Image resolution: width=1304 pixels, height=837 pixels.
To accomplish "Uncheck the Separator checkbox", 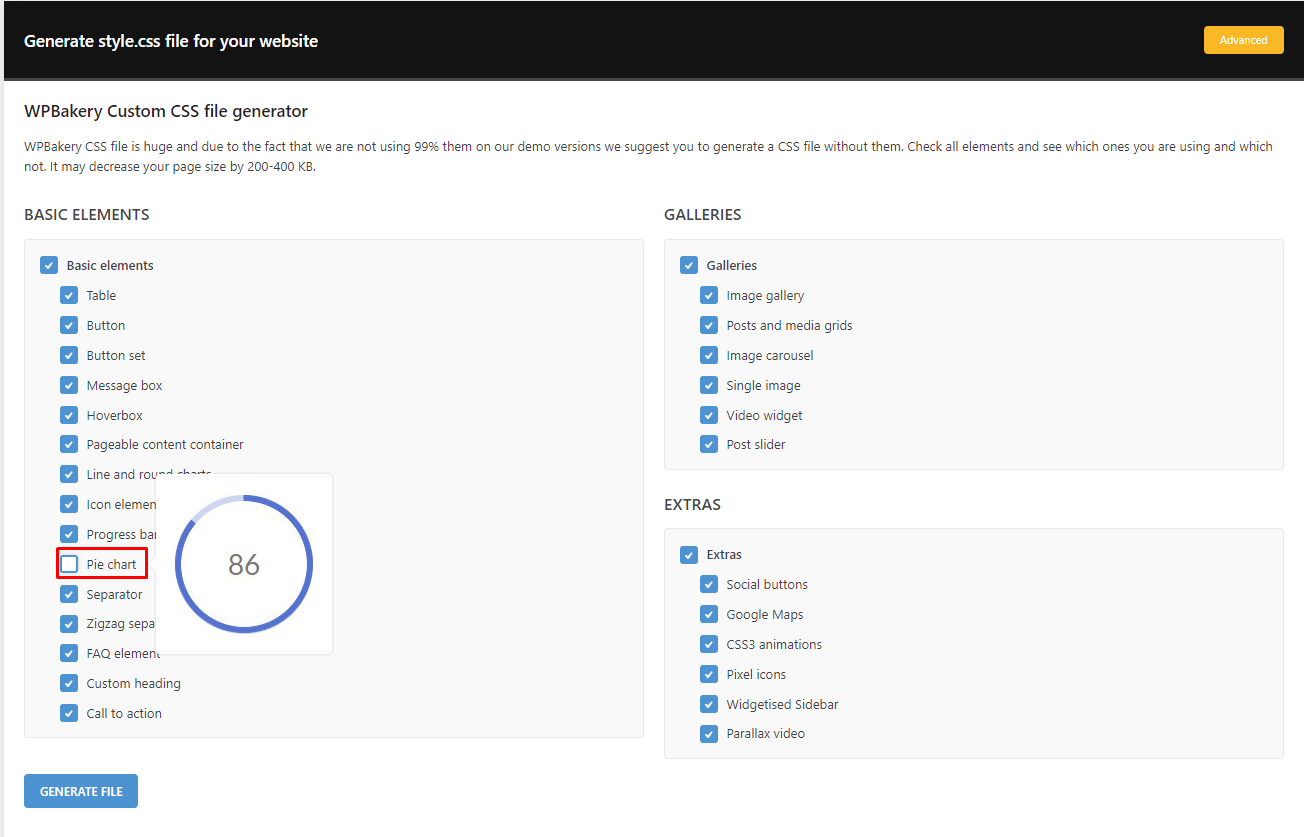I will pos(69,594).
